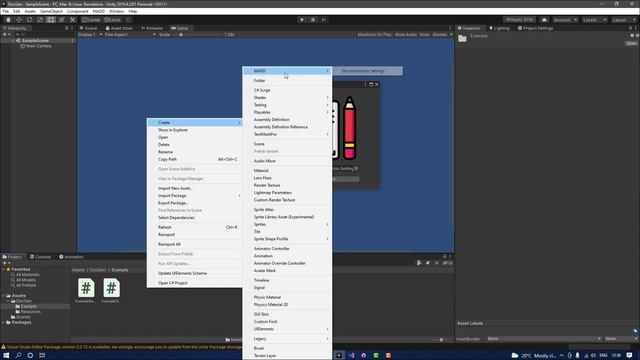Viewport: 640px width, 360px height.
Task: Select Main Camera in the Hierarchy
Action: pos(38,46)
